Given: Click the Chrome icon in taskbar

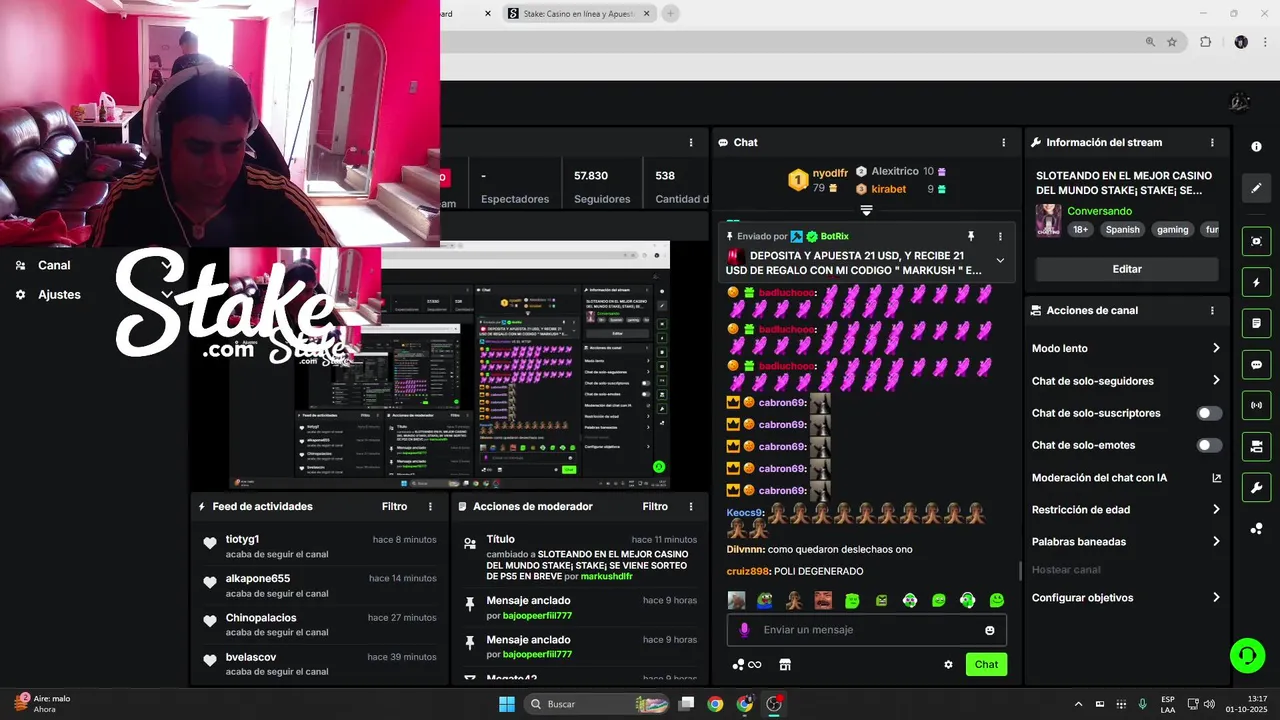Looking at the screenshot, I should click(x=715, y=704).
